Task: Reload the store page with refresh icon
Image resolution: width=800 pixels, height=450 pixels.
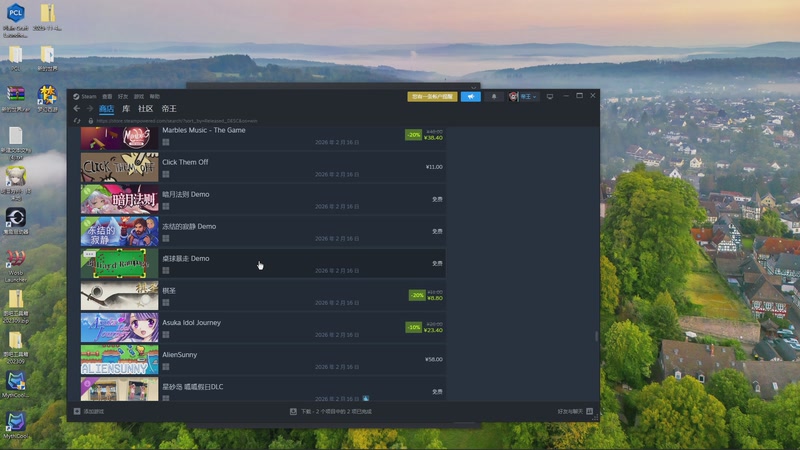Action: pos(77,121)
